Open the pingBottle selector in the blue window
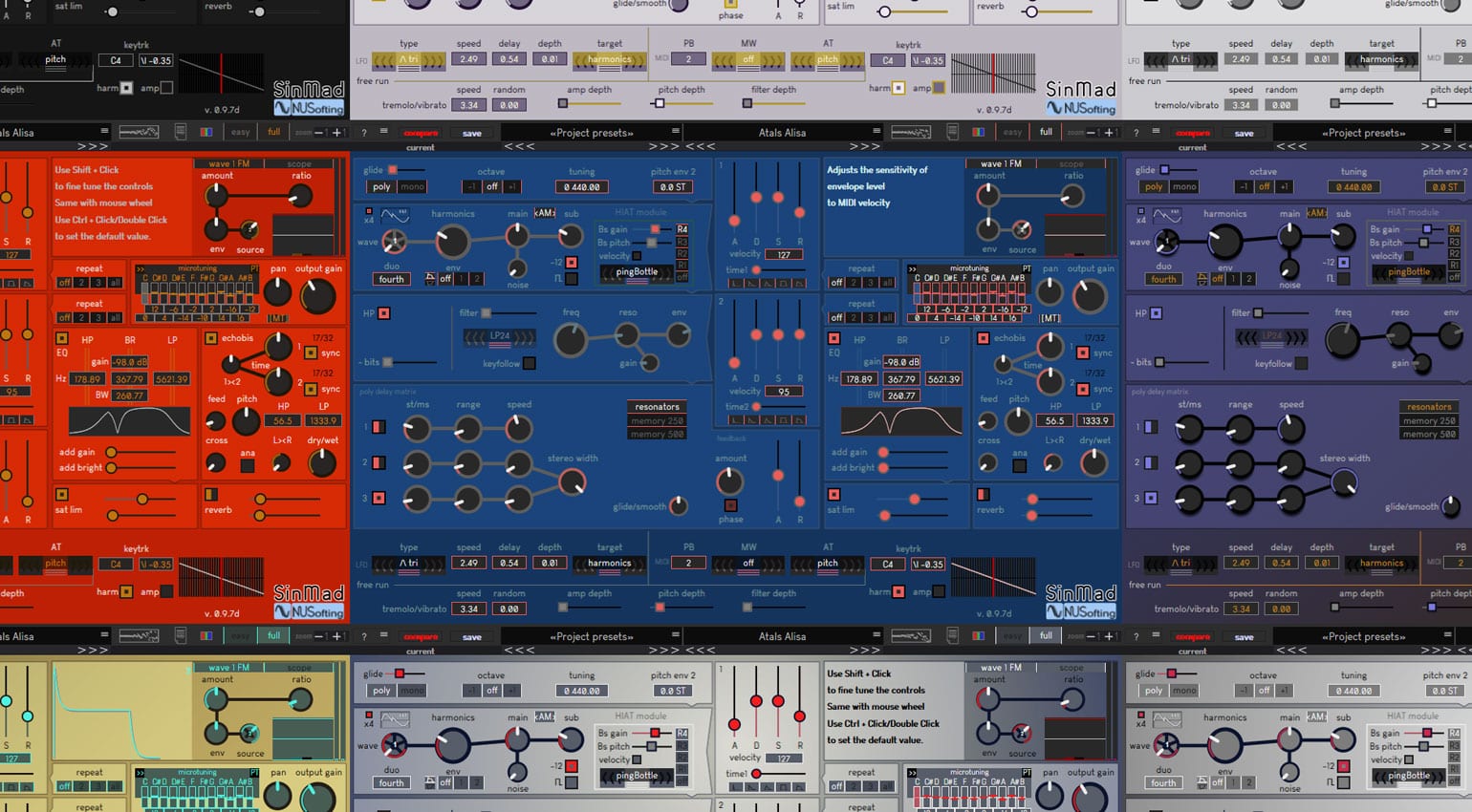The height and width of the screenshot is (812, 1472). click(637, 272)
